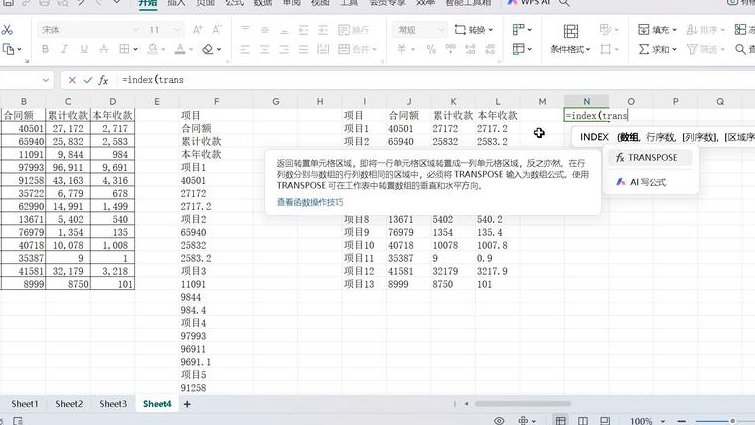The width and height of the screenshot is (755, 425).
Task: Click the Percent style icon
Action: 431,49
